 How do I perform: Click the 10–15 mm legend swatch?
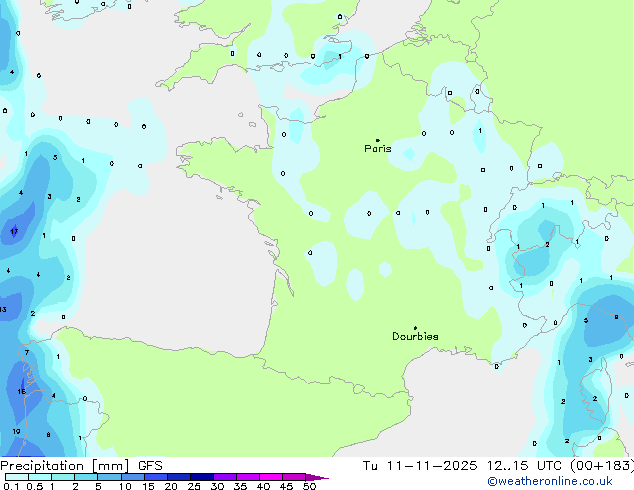133,477
